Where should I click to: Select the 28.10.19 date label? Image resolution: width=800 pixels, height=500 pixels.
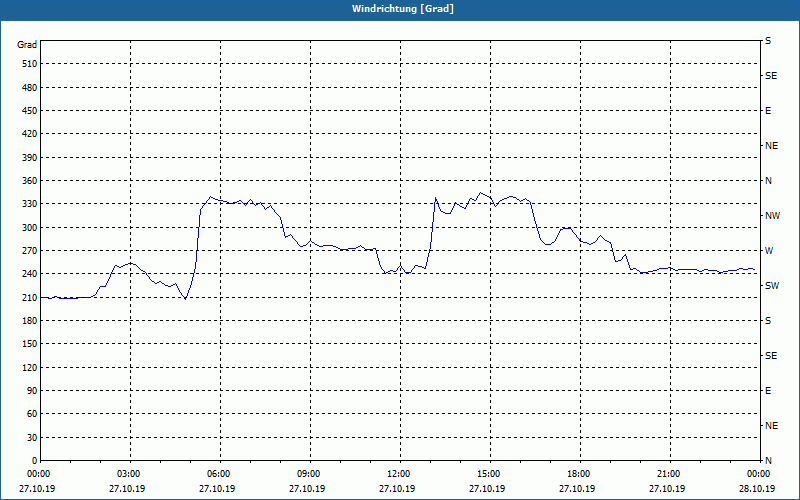758,489
